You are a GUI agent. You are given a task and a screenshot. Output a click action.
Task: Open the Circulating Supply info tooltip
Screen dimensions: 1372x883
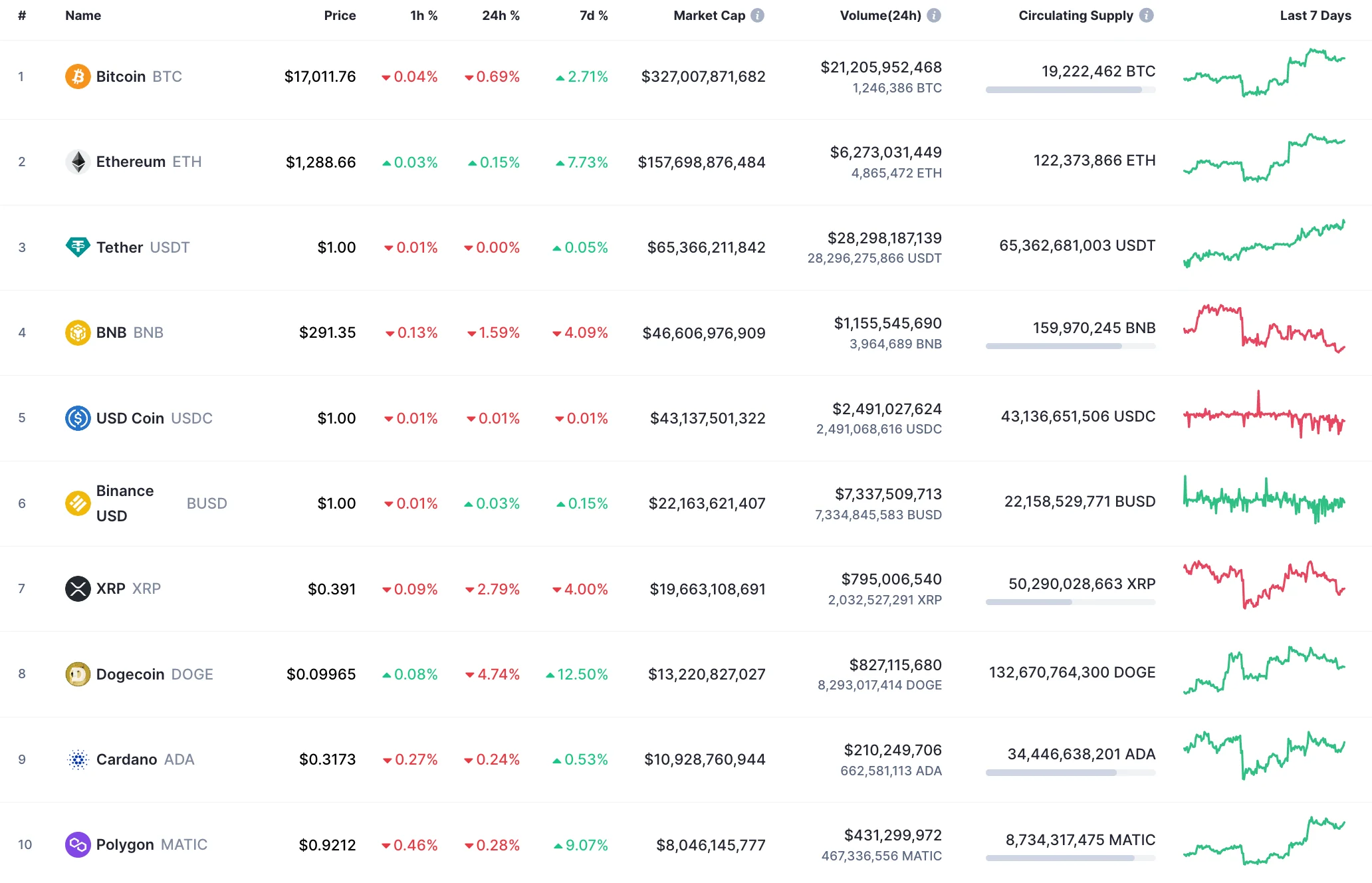click(x=1147, y=15)
